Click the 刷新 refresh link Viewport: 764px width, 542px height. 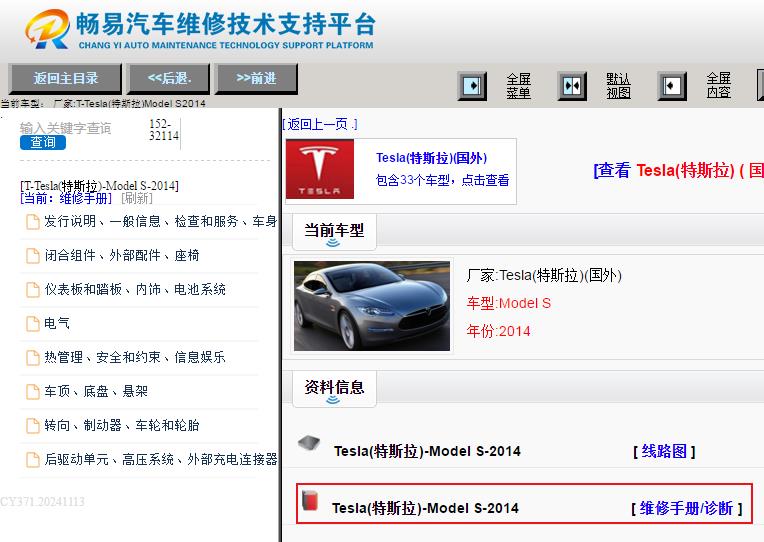tap(137, 198)
